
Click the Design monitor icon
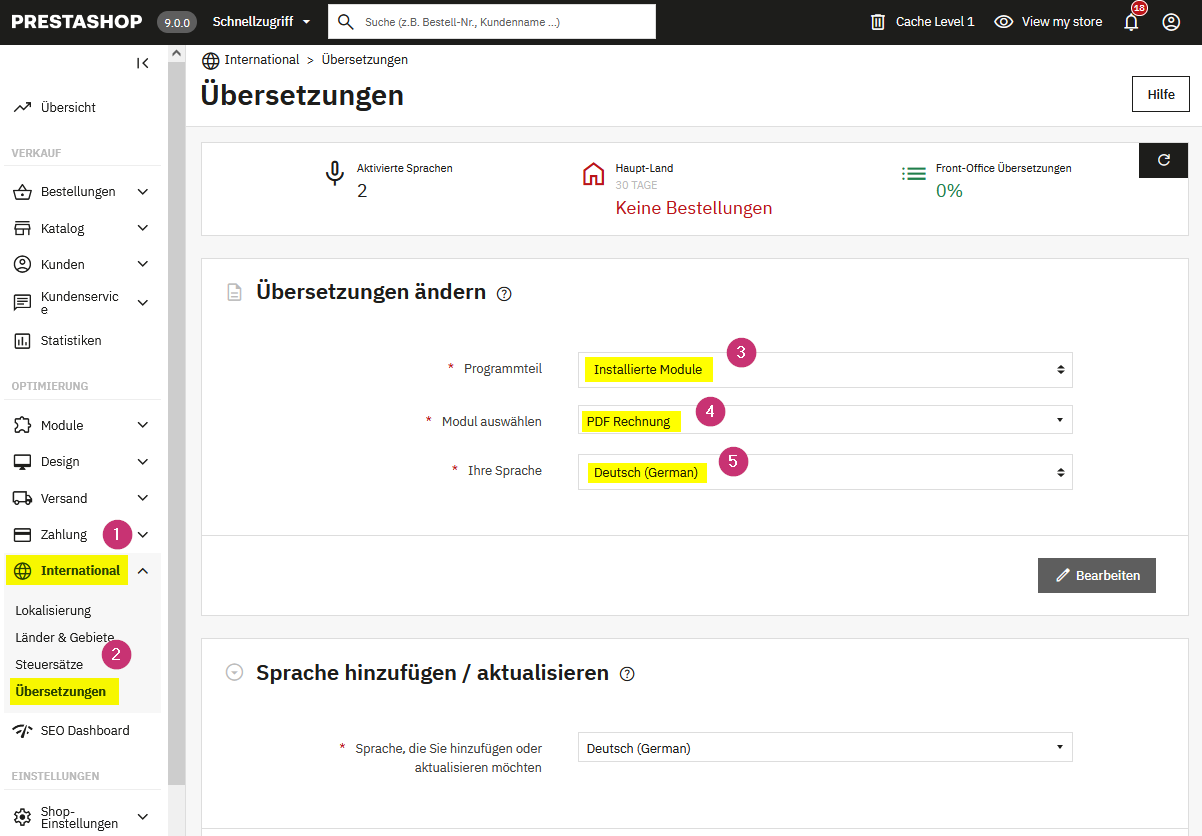22,462
